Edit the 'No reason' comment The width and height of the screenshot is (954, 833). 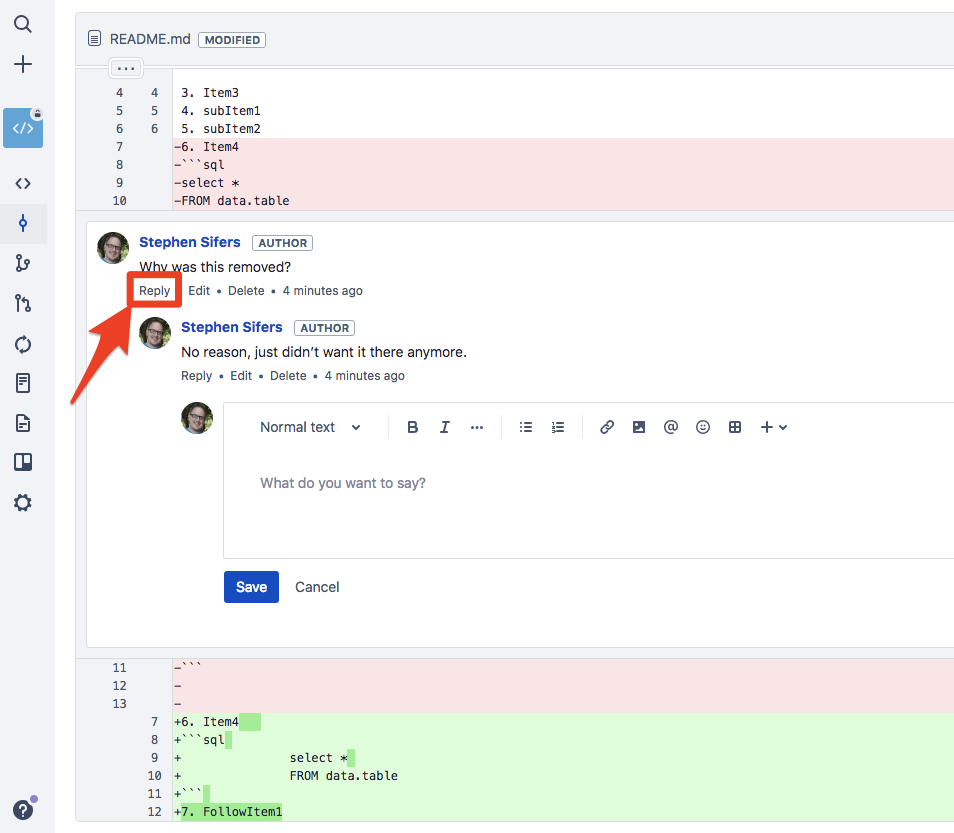click(241, 376)
